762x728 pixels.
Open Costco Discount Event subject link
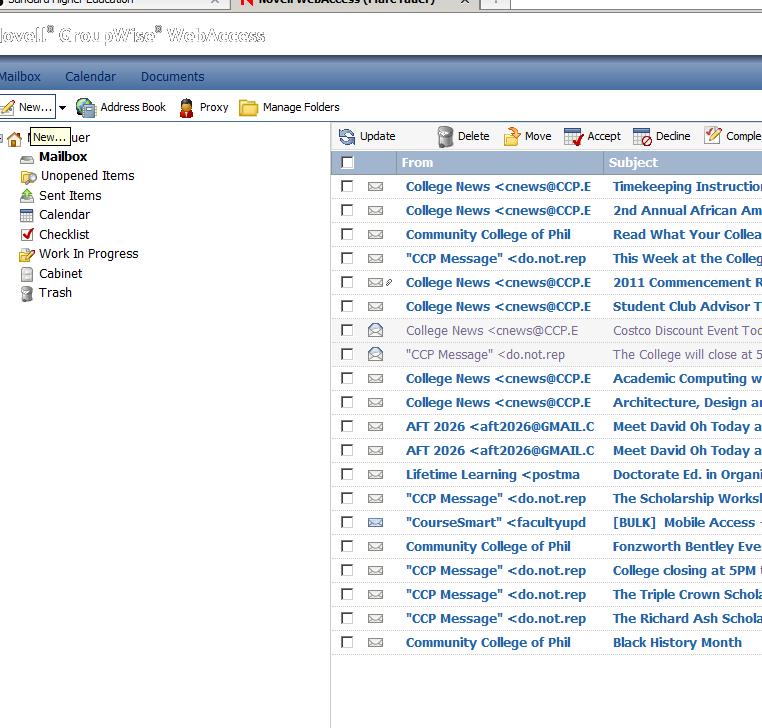click(687, 330)
